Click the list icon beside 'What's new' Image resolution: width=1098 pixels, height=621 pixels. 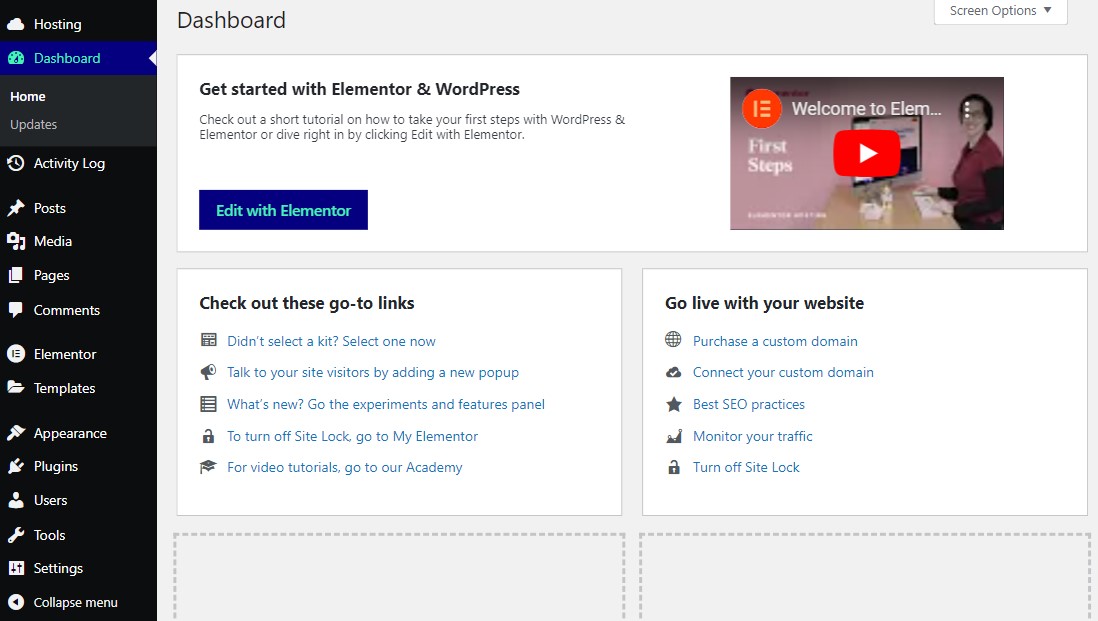(x=209, y=404)
